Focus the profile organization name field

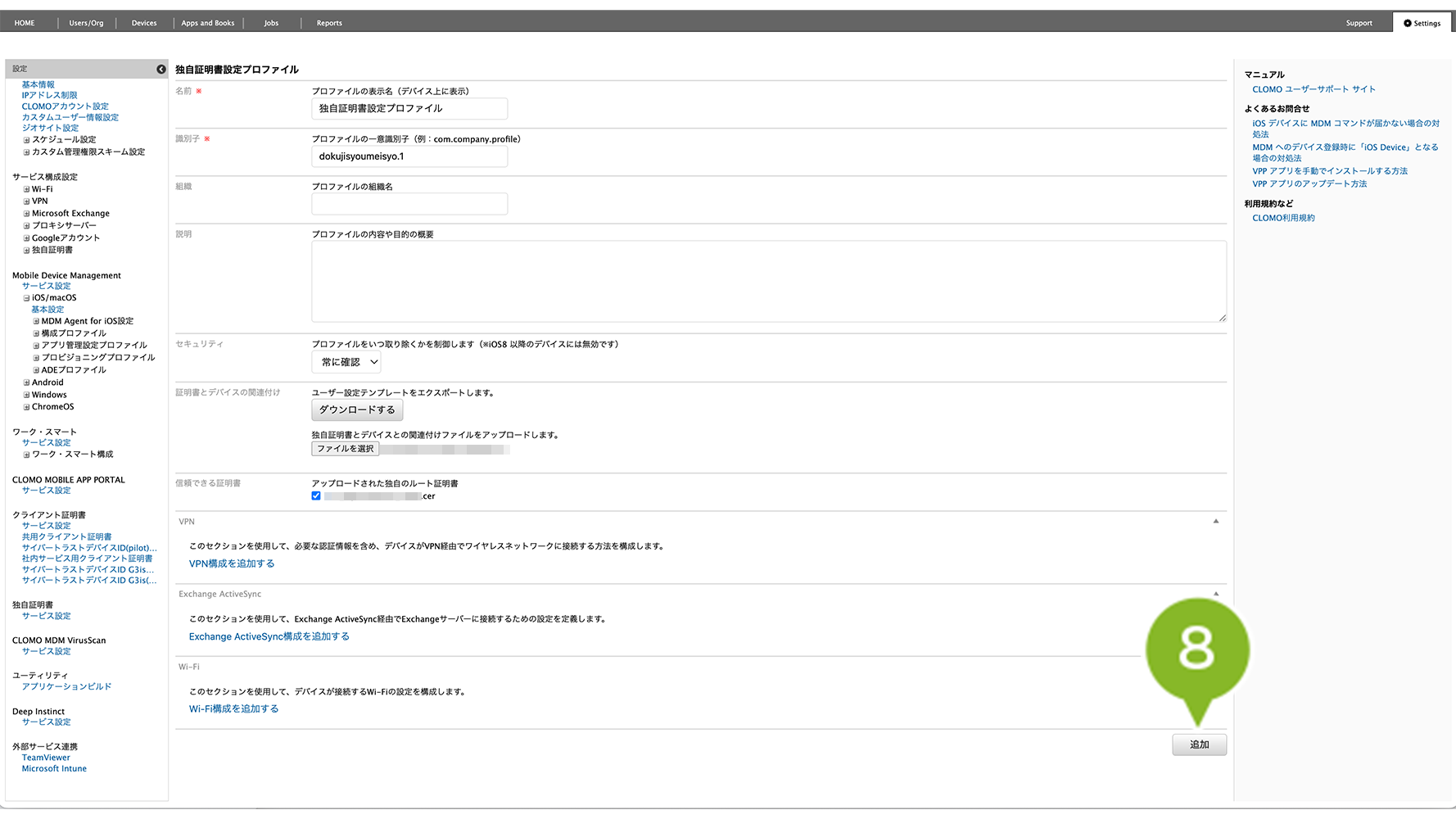click(x=409, y=204)
